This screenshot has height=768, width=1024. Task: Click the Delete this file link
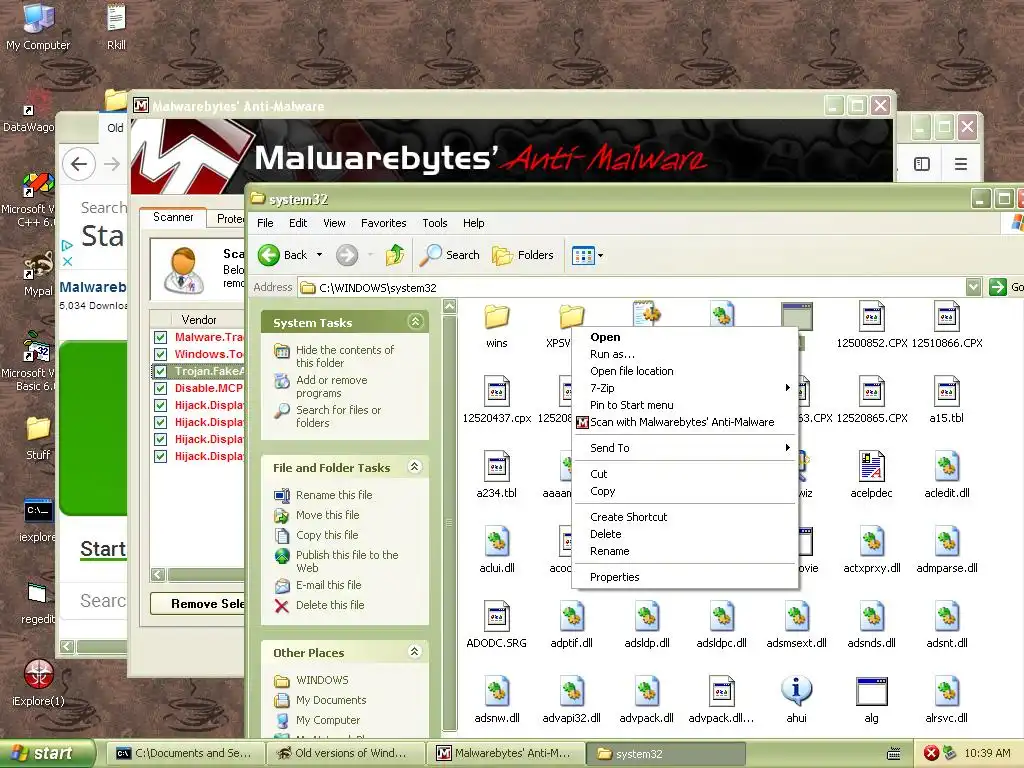coord(330,605)
